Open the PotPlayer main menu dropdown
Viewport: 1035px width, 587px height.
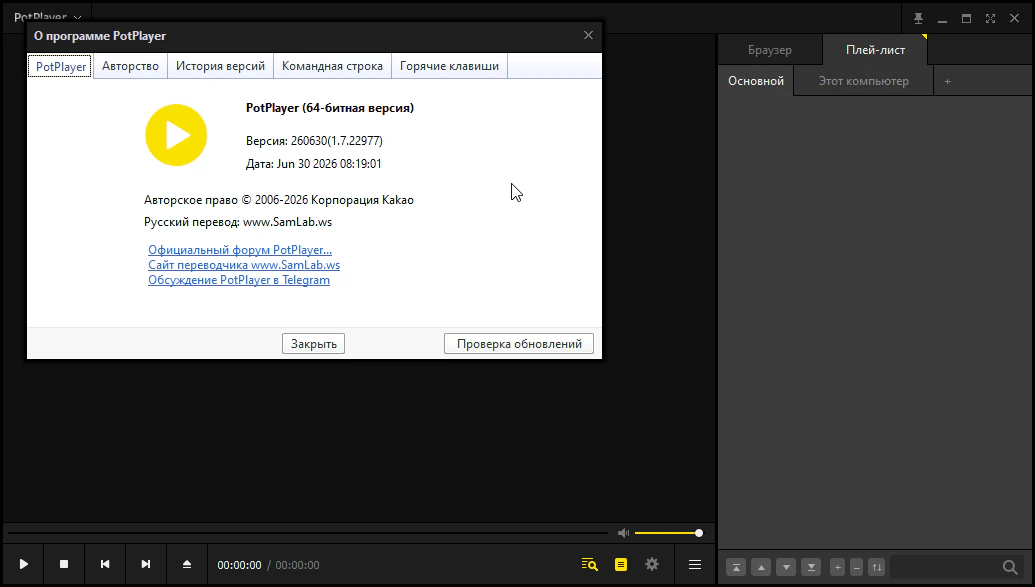[x=48, y=17]
